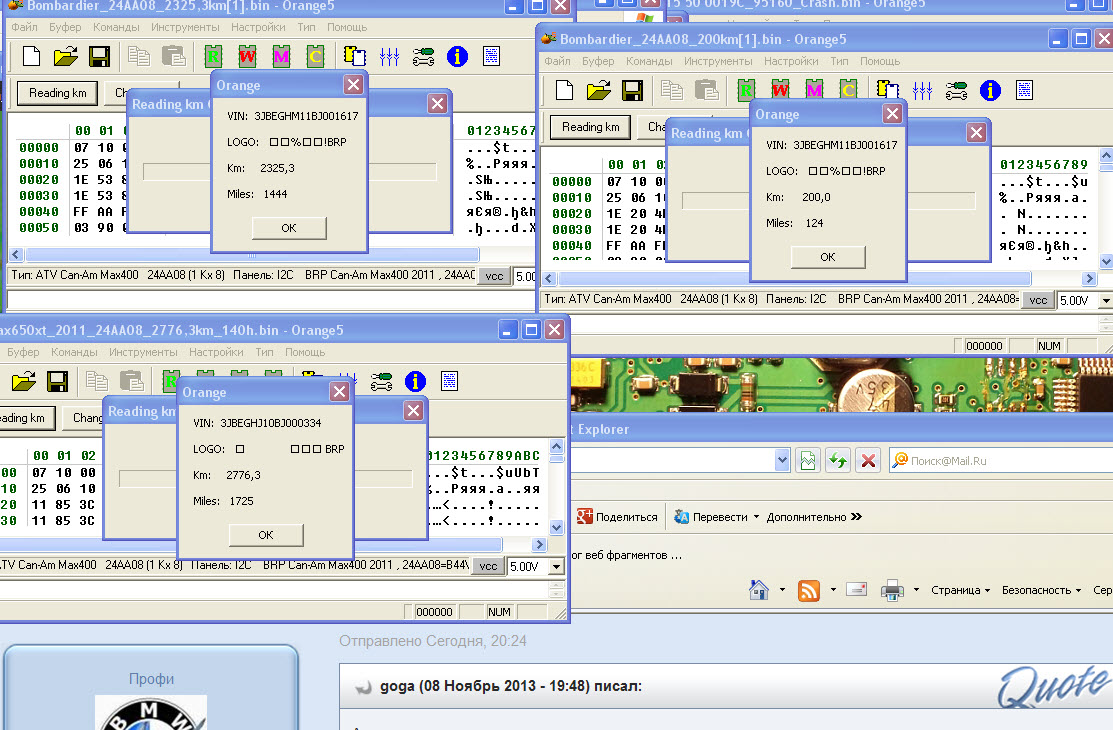Click vcc button in 200km window

coord(1038,300)
